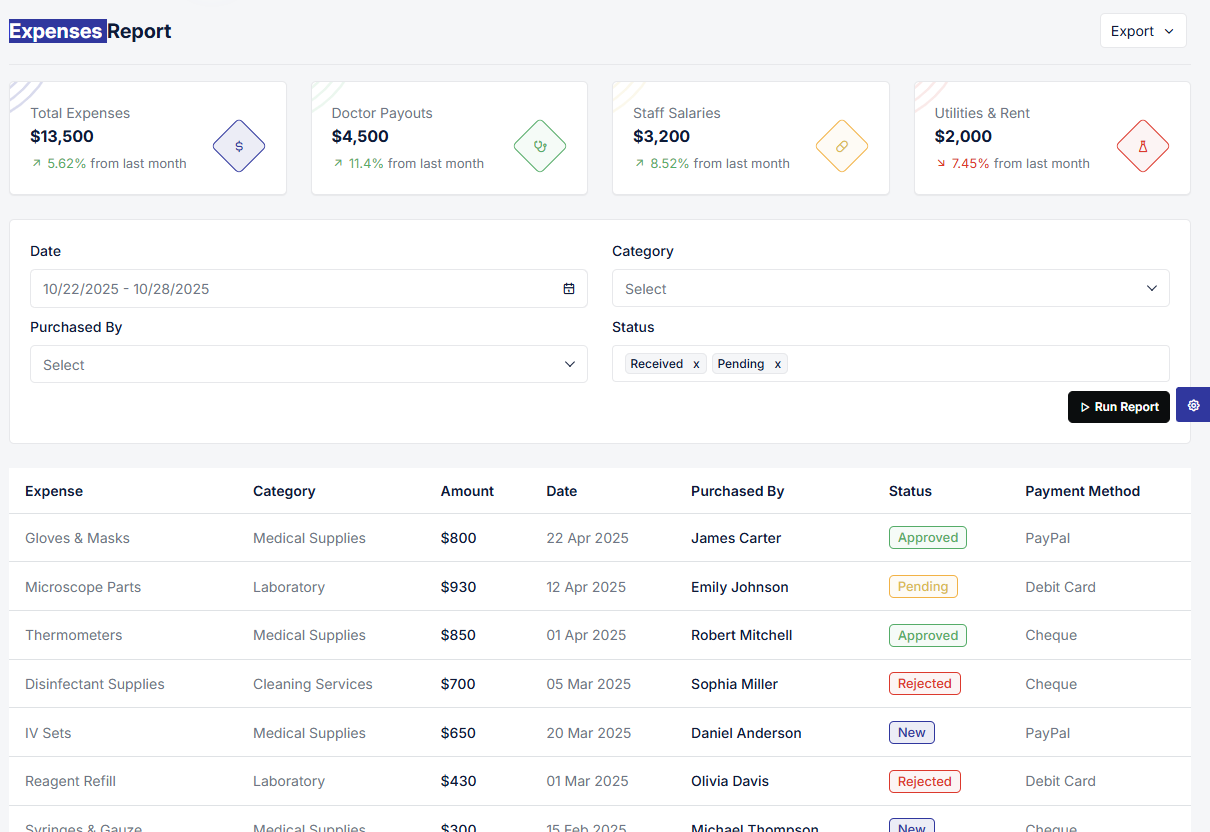This screenshot has height=832, width=1210.
Task: Open the calendar icon in Date field
Action: click(x=569, y=289)
